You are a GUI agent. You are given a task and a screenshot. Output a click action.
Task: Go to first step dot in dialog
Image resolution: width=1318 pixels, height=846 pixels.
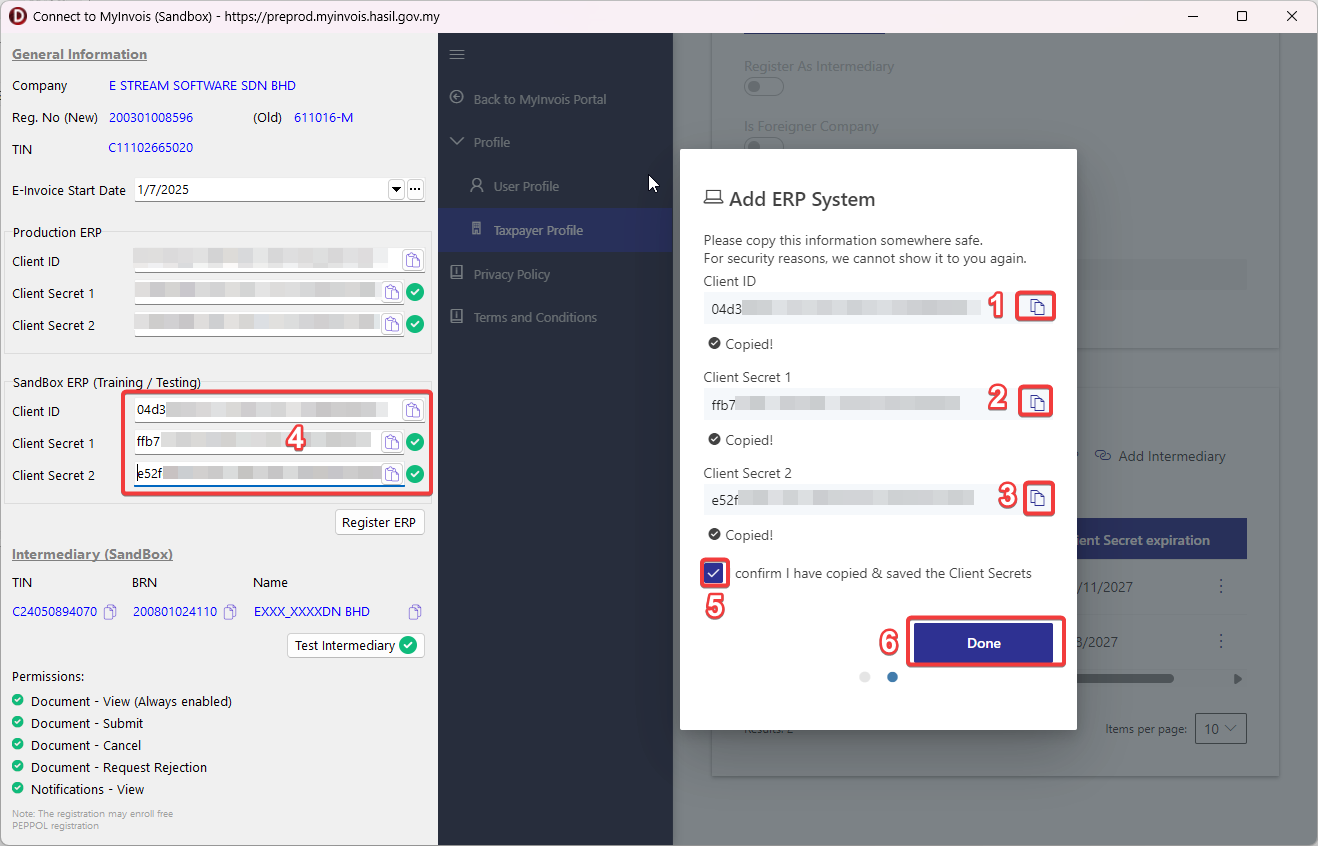[x=864, y=677]
